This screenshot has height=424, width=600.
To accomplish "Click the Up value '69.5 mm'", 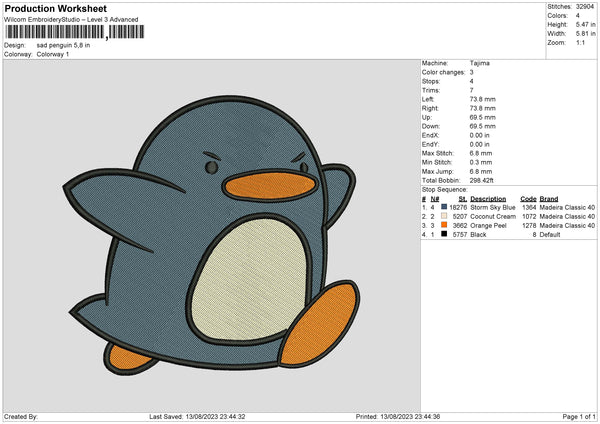I will 483,117.
